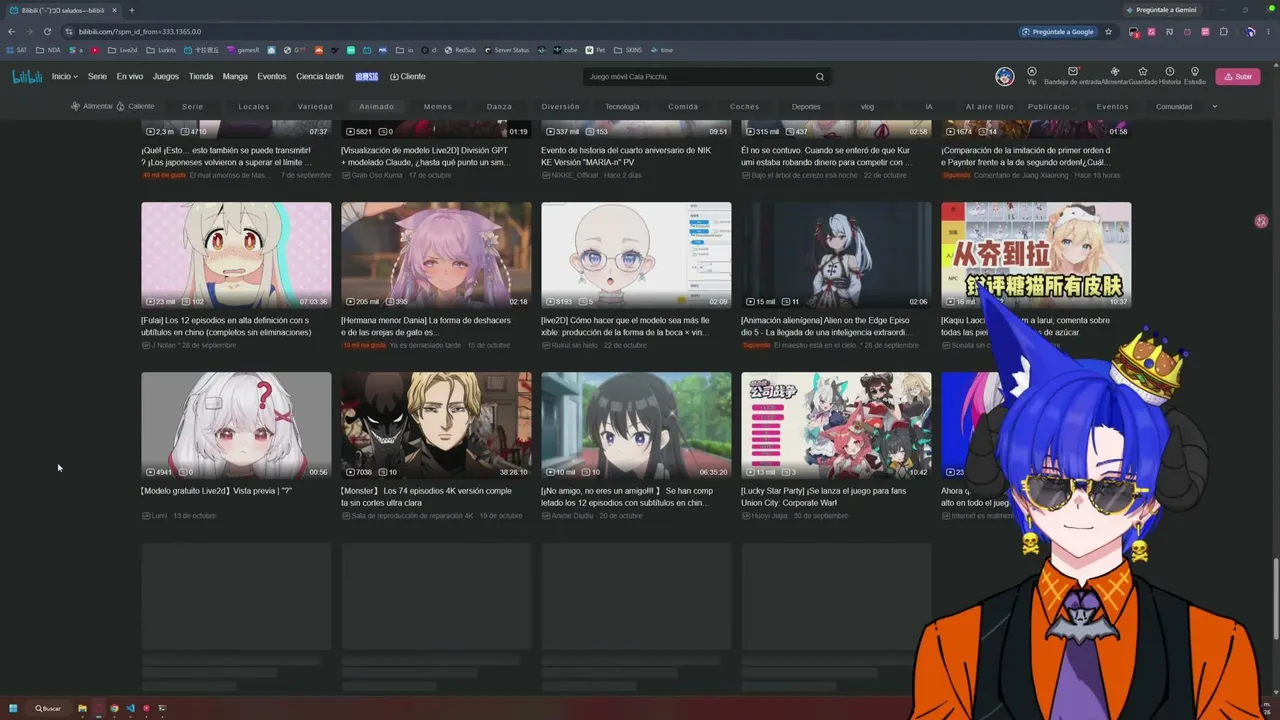Click the browser address bar URL
Screen dimensions: 1280x720
[x=140, y=32]
